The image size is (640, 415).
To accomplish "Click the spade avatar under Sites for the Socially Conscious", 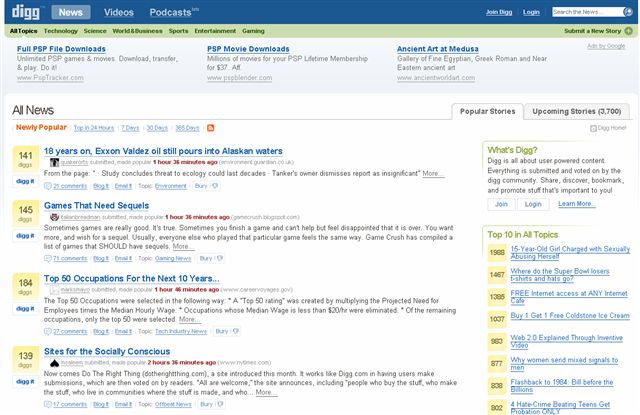I will 54,363.
